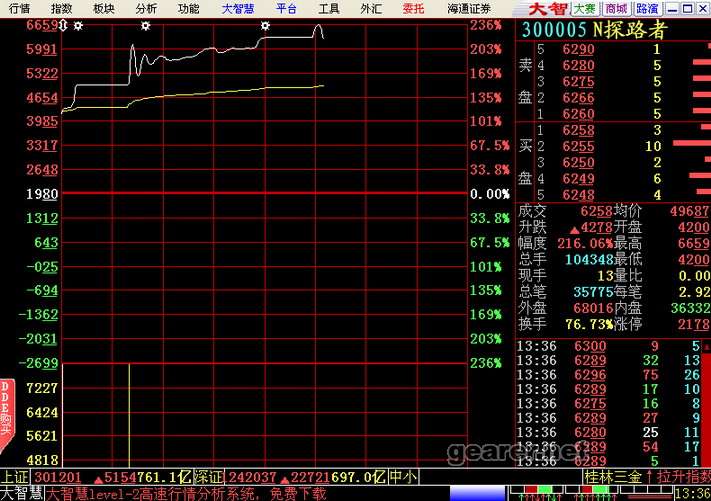Click the red 大智 logo
Screen dimensions: 711x501
[x=548, y=9]
